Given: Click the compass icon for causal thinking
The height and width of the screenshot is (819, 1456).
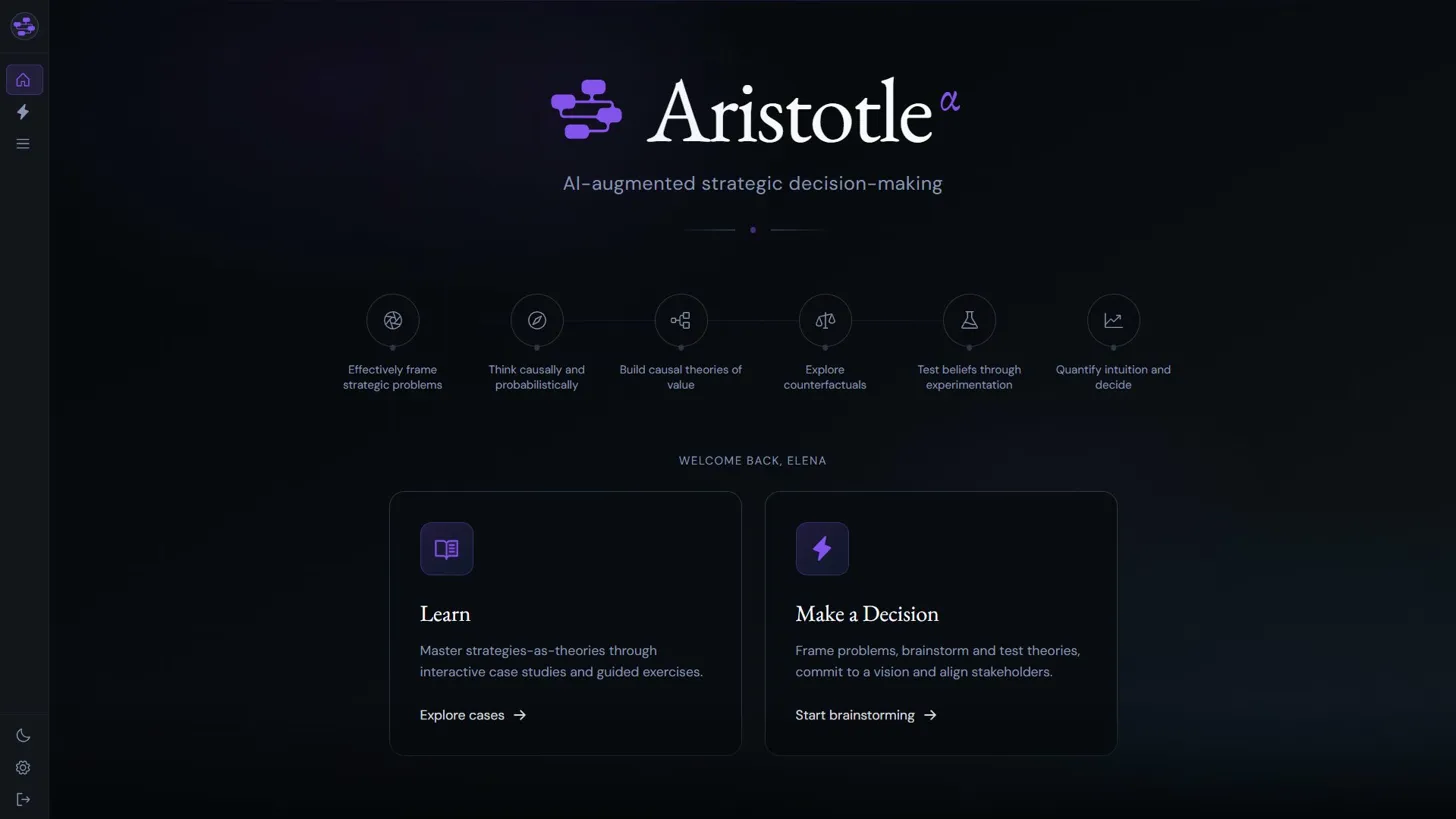Looking at the screenshot, I should coord(537,320).
